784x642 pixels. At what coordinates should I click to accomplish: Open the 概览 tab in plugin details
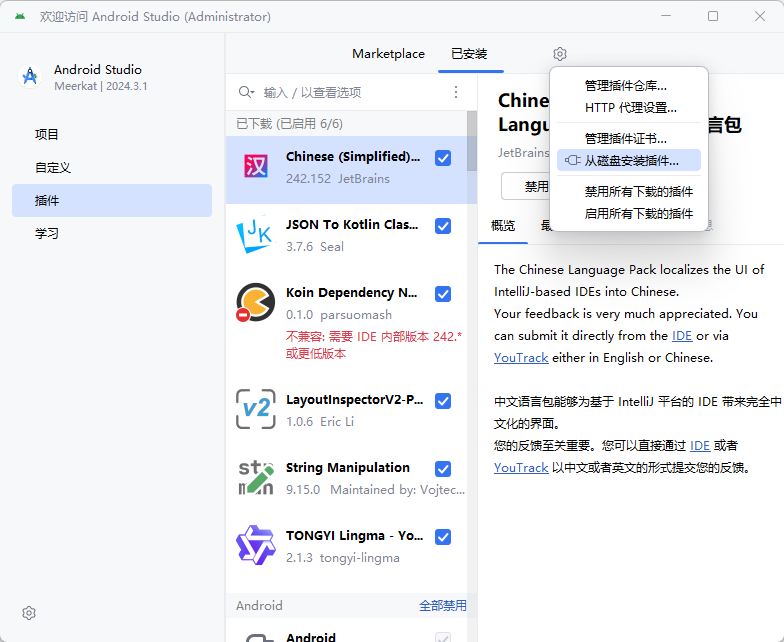tap(502, 226)
